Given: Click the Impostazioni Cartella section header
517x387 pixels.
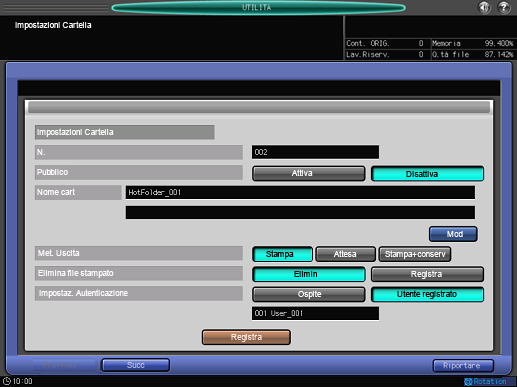Looking at the screenshot, I should 125,132.
